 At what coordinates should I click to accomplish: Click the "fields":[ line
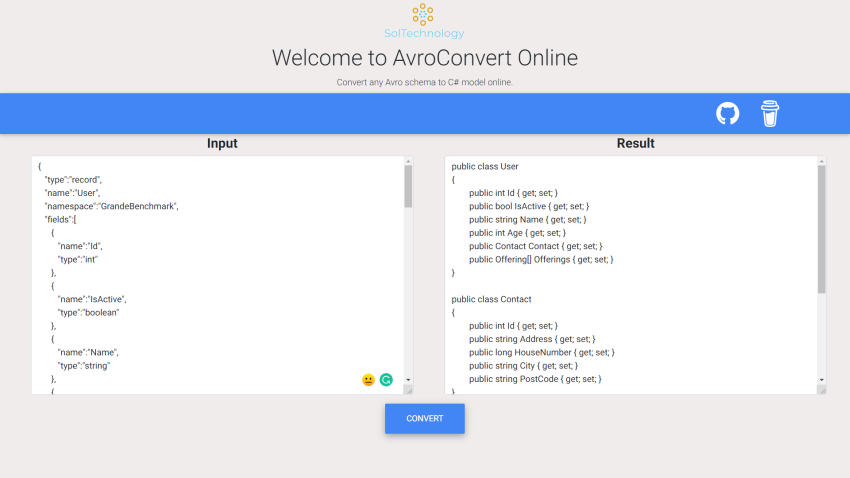[x=60, y=219]
